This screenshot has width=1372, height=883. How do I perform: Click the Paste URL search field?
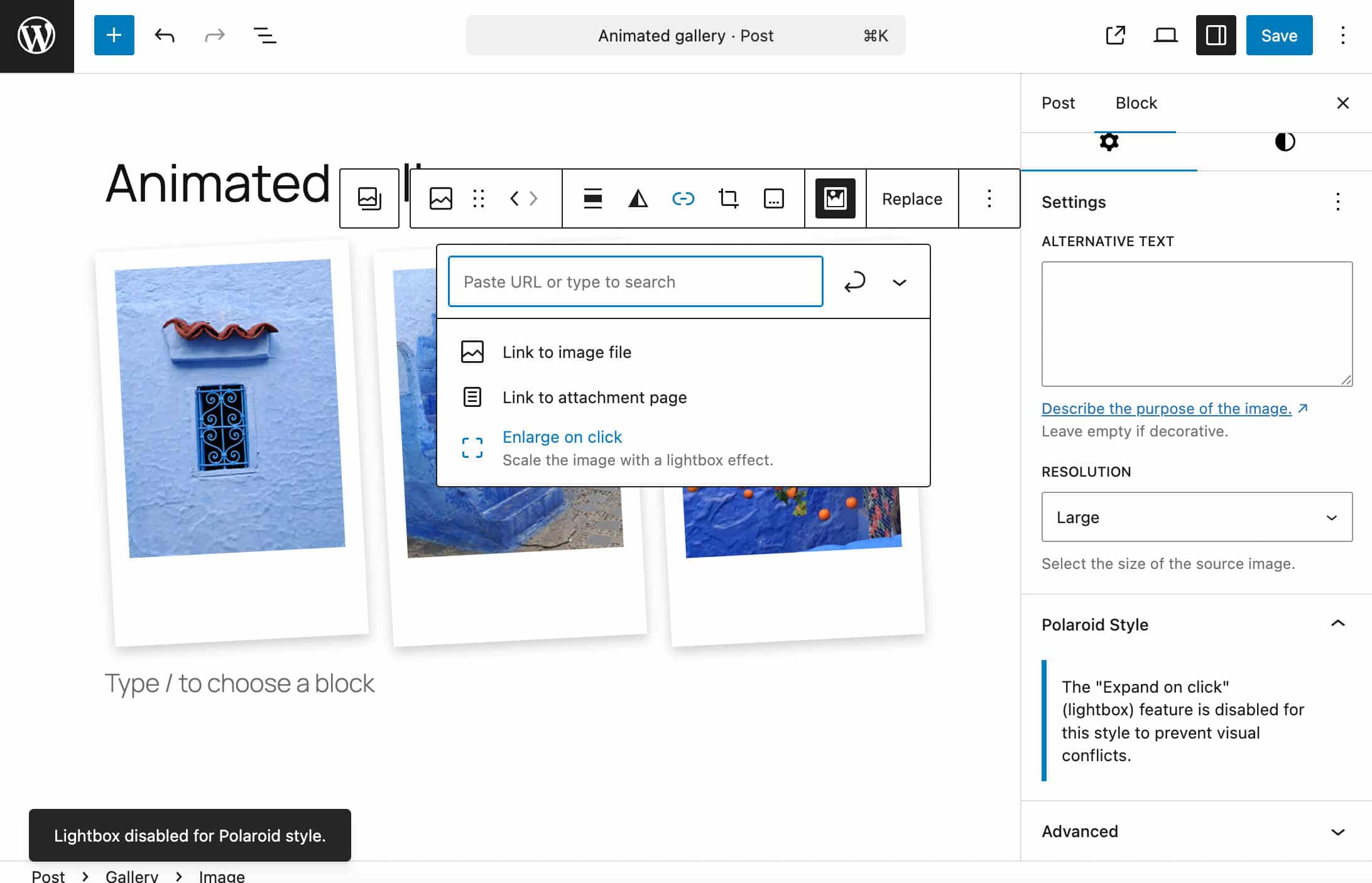[635, 282]
